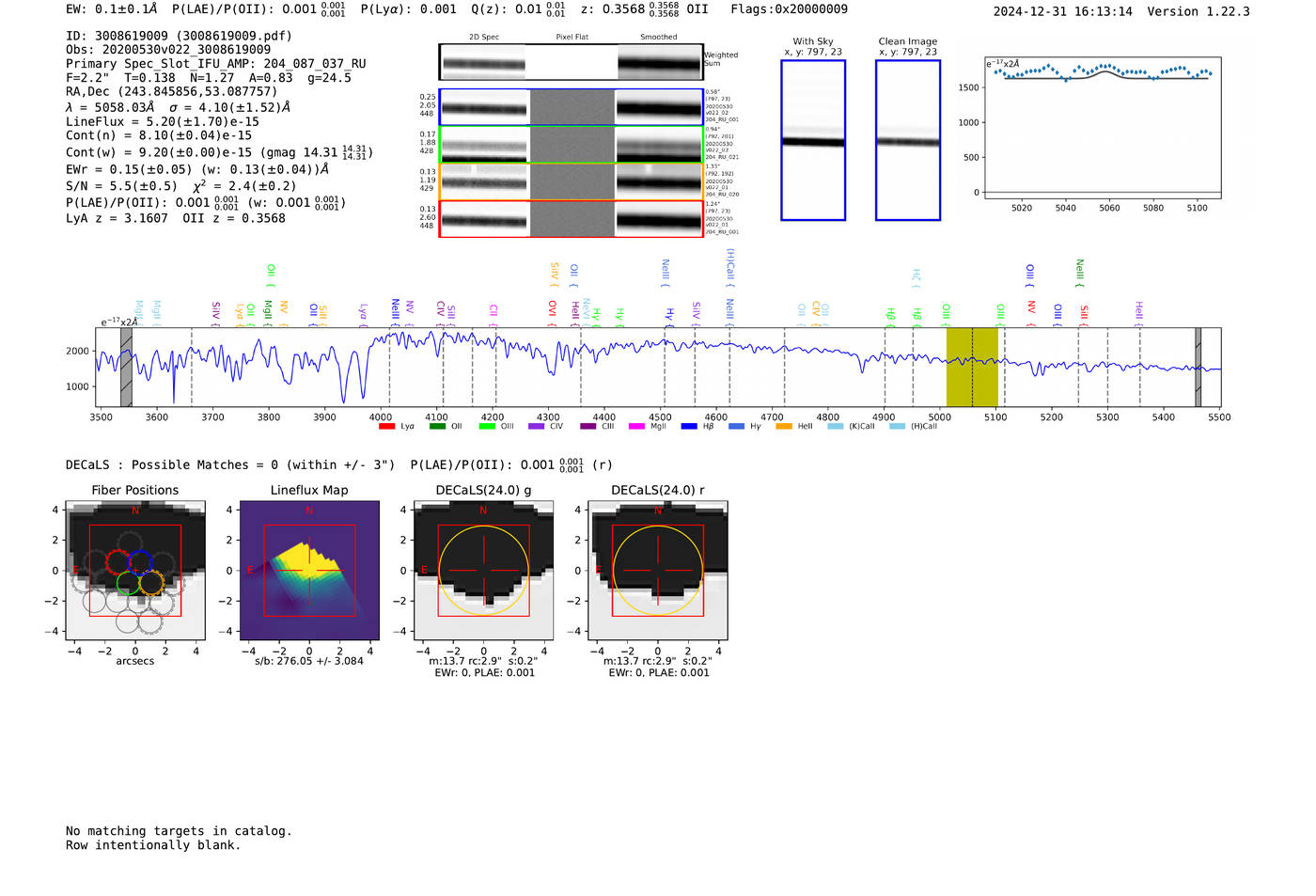Click the Obs: 20200530v022_3008619009 line

click(x=168, y=50)
